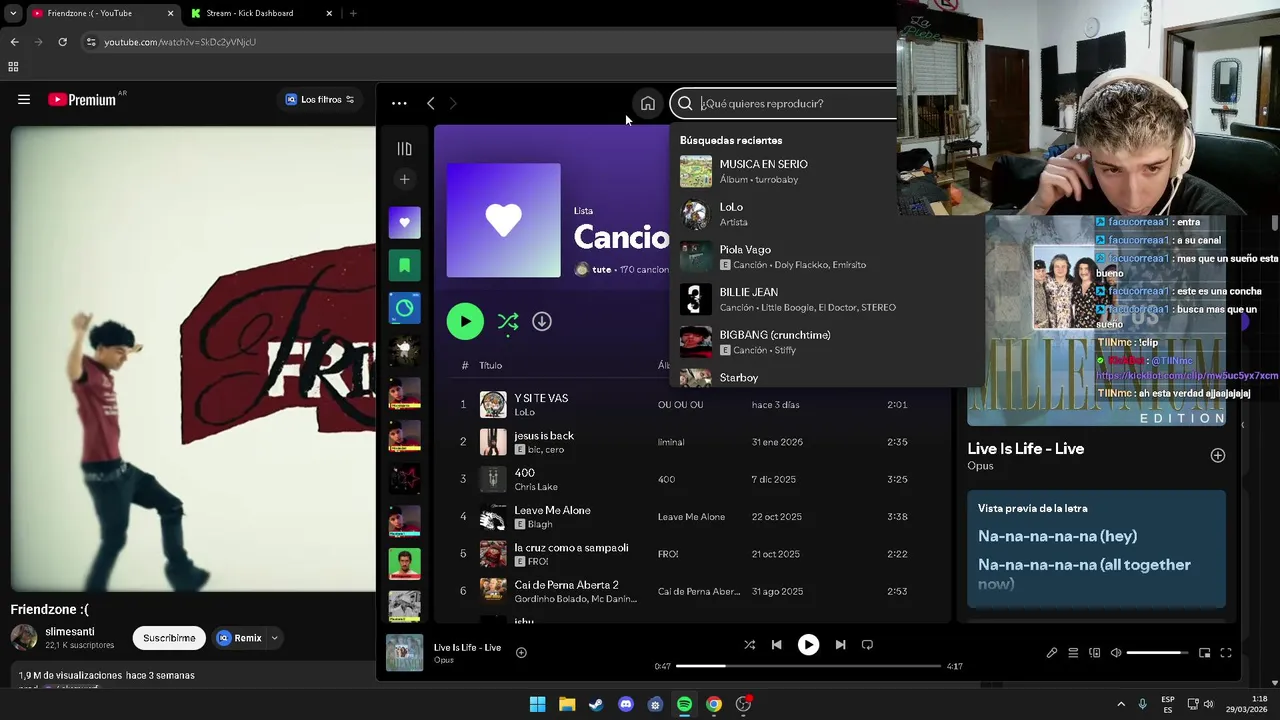The image size is (1280, 720).
Task: Add Live Is Life to library
Action: [x=1217, y=455]
